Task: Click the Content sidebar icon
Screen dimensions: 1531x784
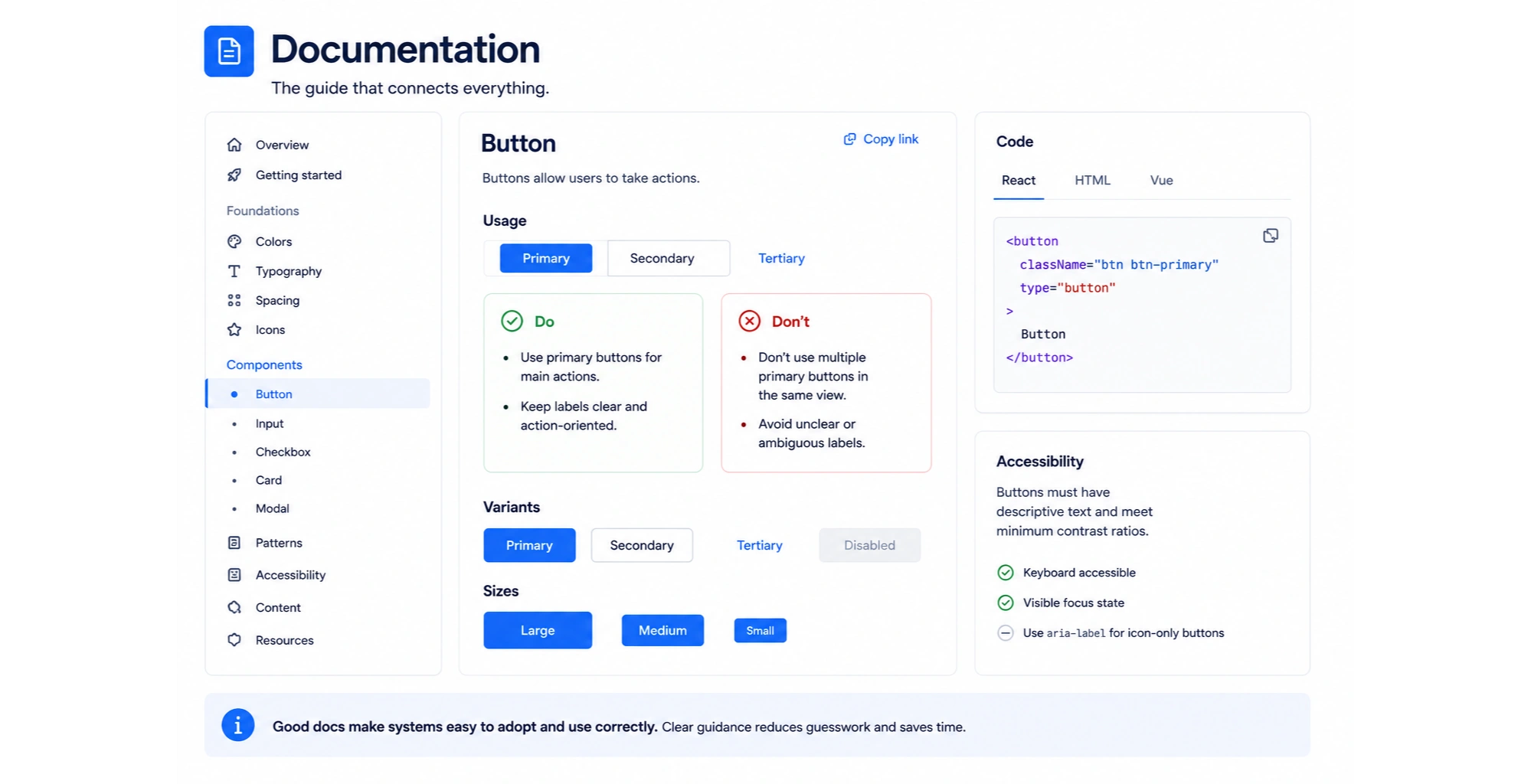Action: [234, 607]
